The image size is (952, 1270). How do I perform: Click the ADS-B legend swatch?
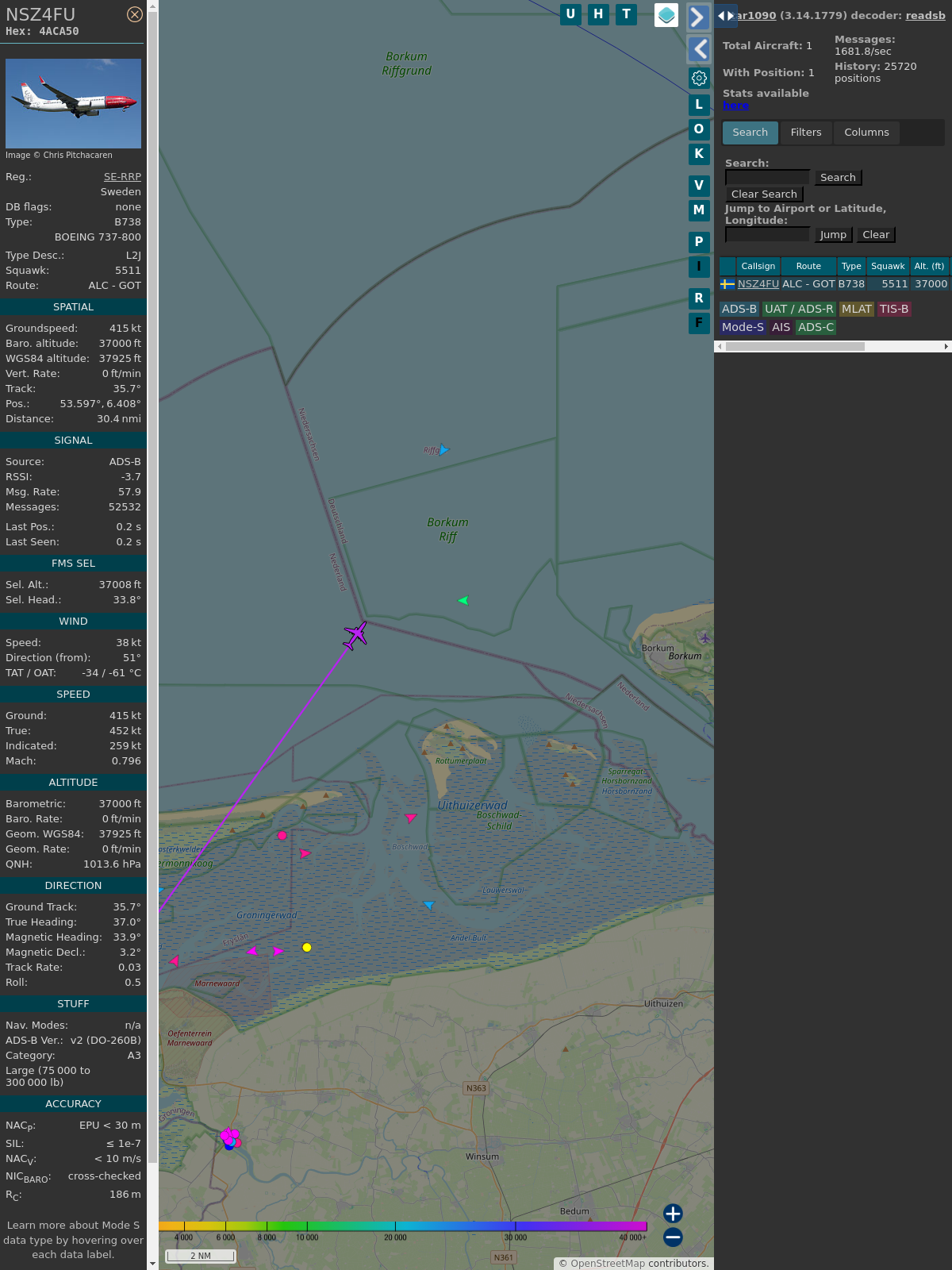coord(739,310)
